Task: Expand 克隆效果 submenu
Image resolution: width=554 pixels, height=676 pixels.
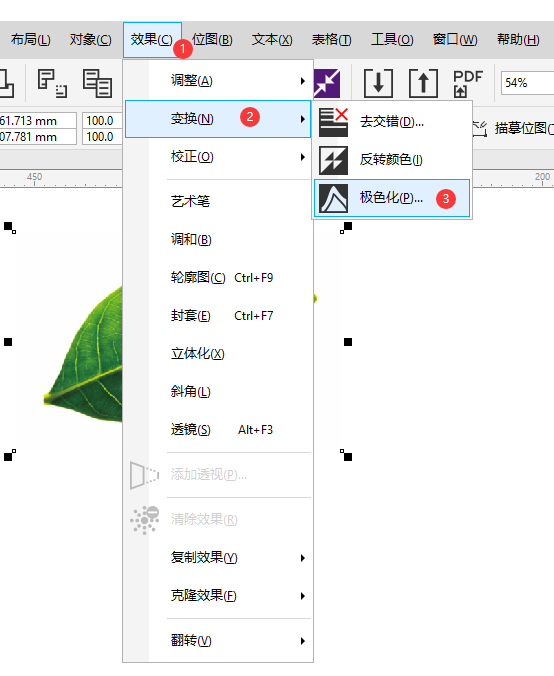Action: click(x=218, y=595)
